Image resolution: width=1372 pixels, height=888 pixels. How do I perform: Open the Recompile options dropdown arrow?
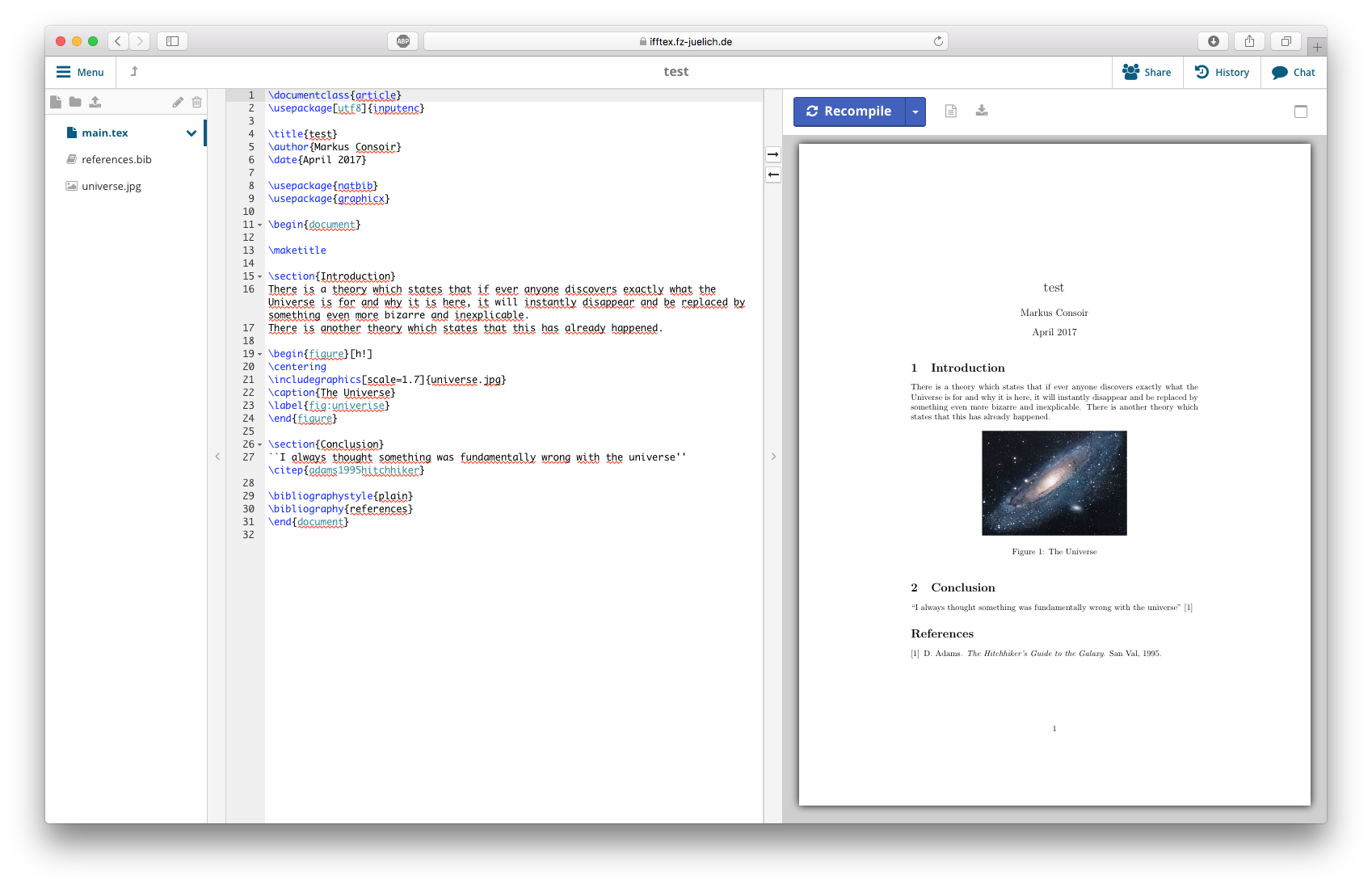coord(915,112)
